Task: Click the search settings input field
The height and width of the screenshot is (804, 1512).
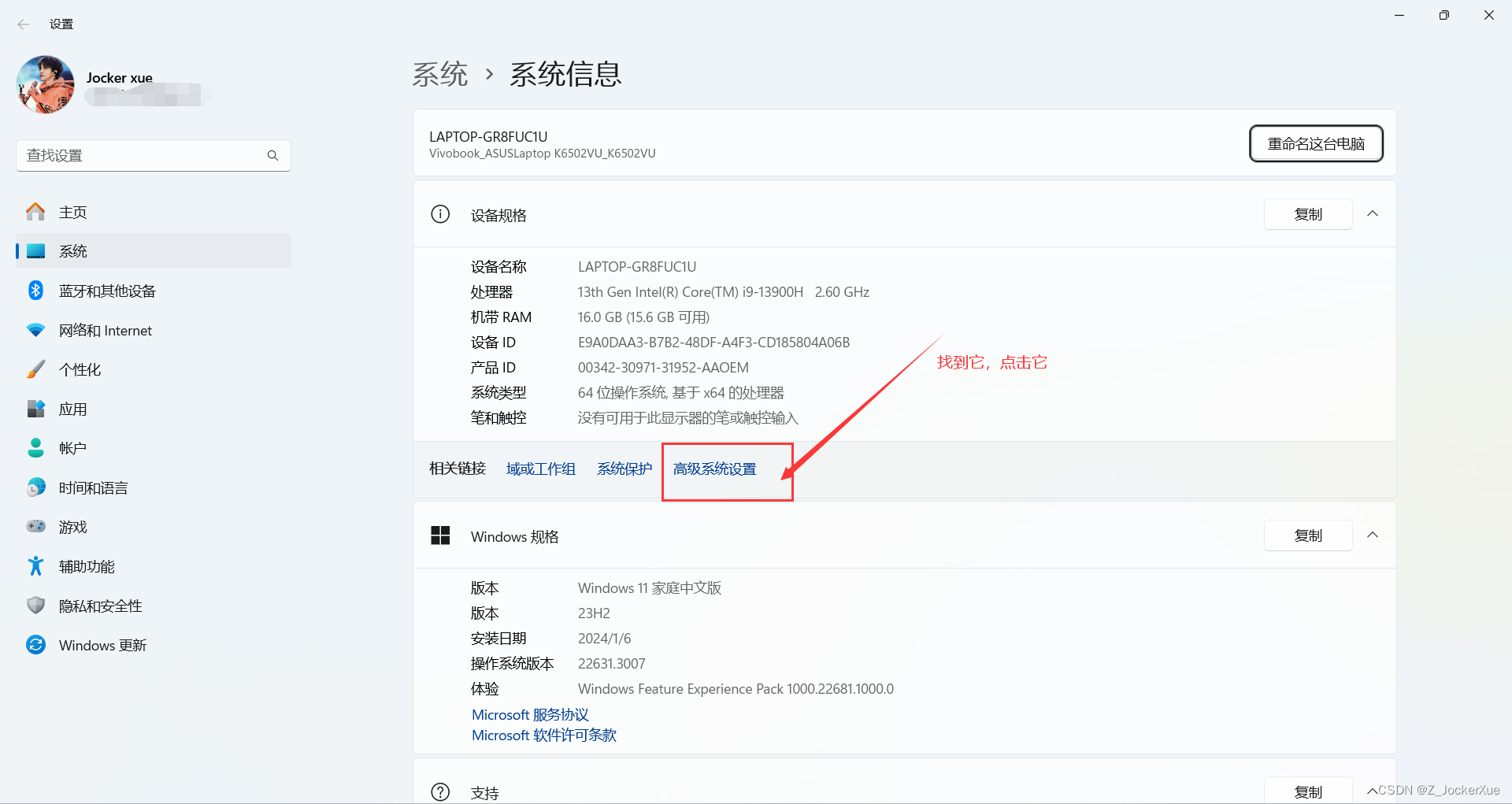Action: click(x=154, y=155)
